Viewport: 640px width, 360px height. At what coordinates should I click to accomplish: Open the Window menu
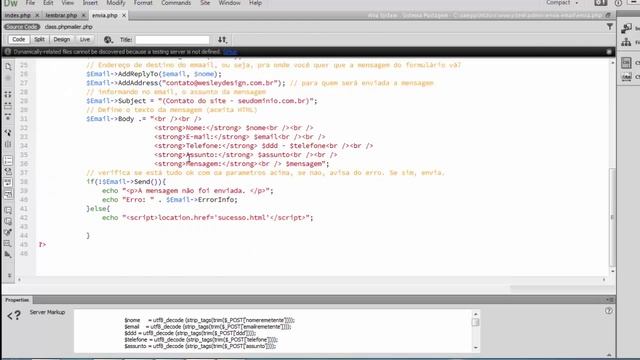229,3
